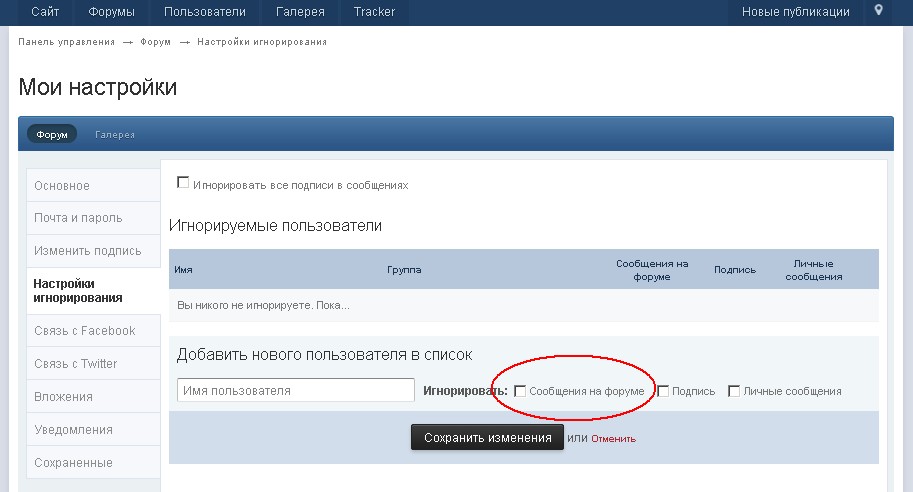Open the Уведомления section
913x492 pixels.
pos(93,430)
